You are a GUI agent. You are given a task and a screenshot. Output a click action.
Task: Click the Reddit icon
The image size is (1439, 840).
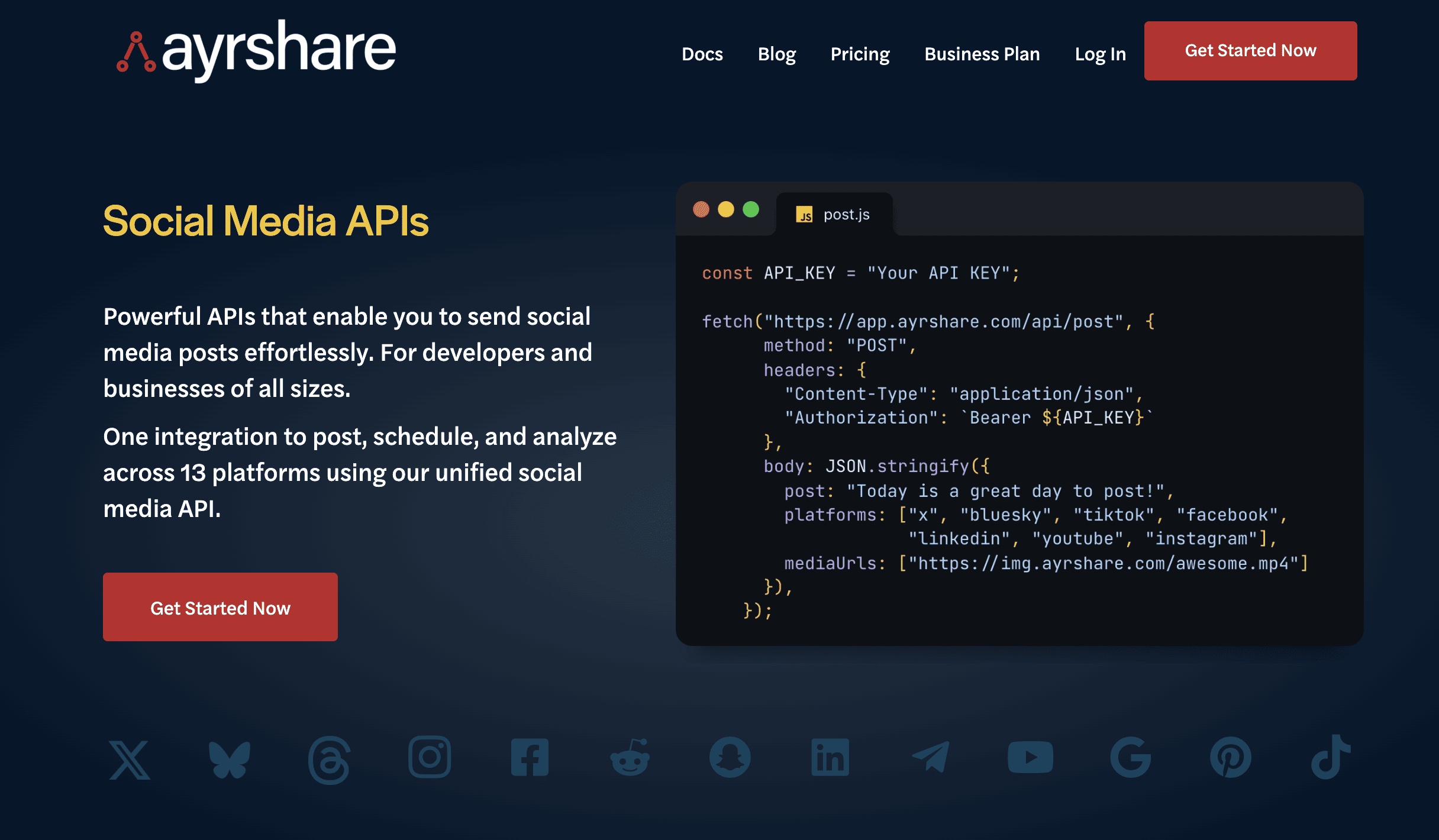point(630,757)
